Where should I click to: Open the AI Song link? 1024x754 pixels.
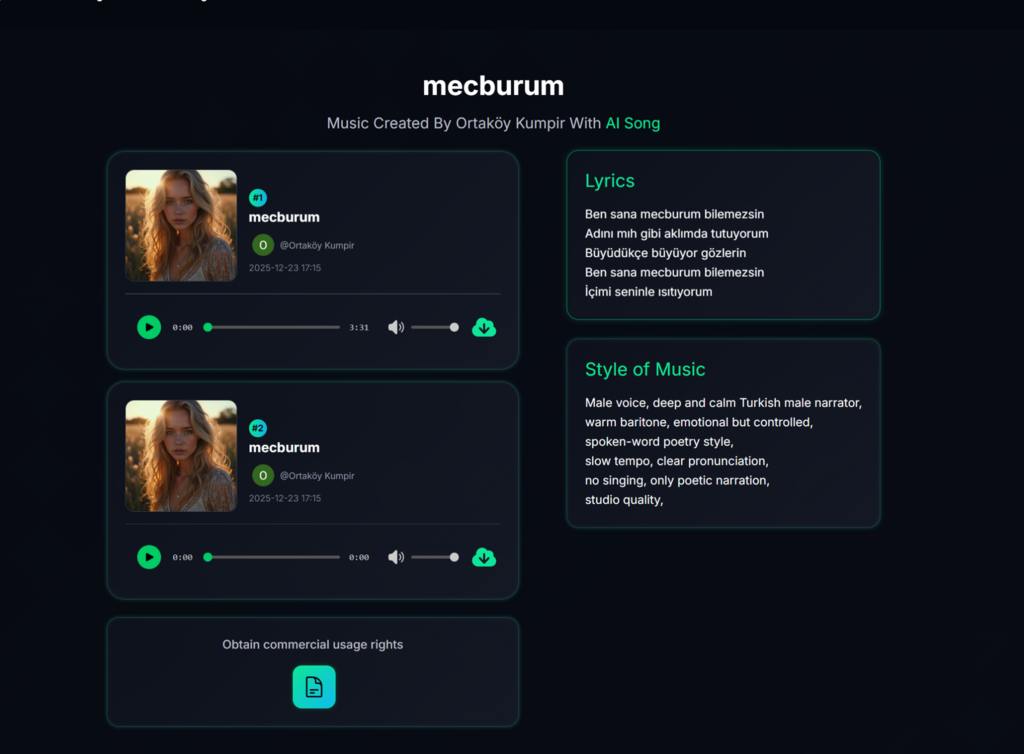click(633, 123)
